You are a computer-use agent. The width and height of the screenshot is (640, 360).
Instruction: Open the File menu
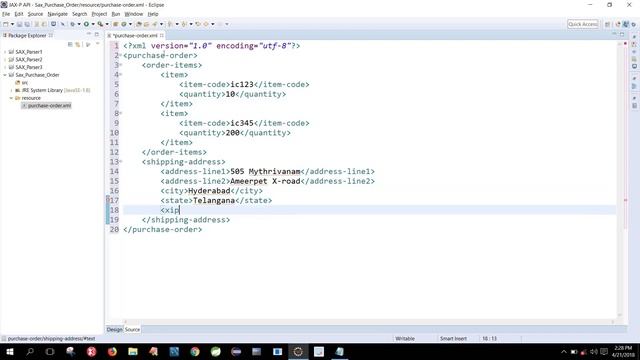point(6,14)
